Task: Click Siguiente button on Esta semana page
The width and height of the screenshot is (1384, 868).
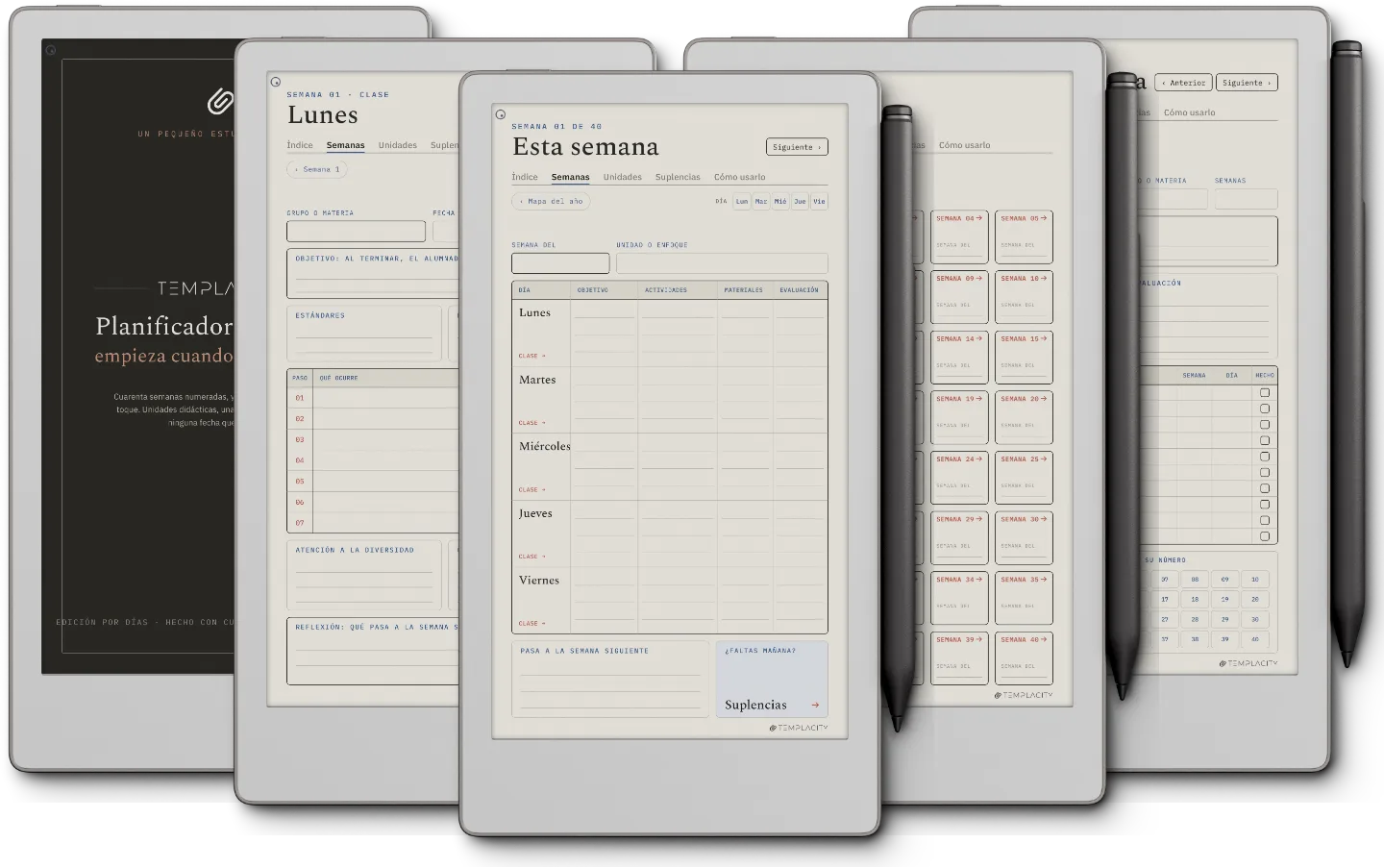Action: (x=797, y=147)
